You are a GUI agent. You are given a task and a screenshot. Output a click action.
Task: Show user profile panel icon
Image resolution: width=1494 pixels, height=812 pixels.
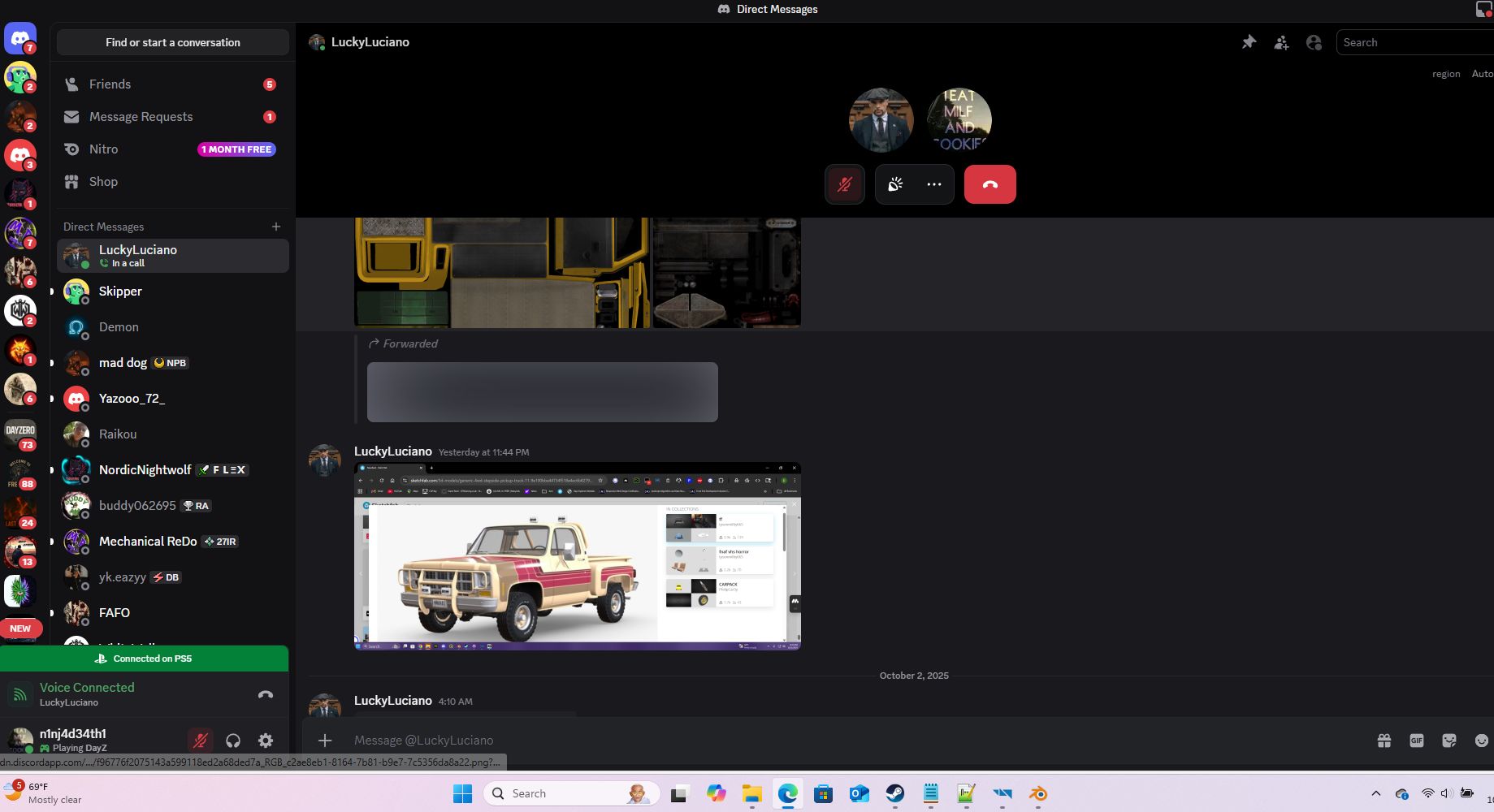coord(1314,42)
